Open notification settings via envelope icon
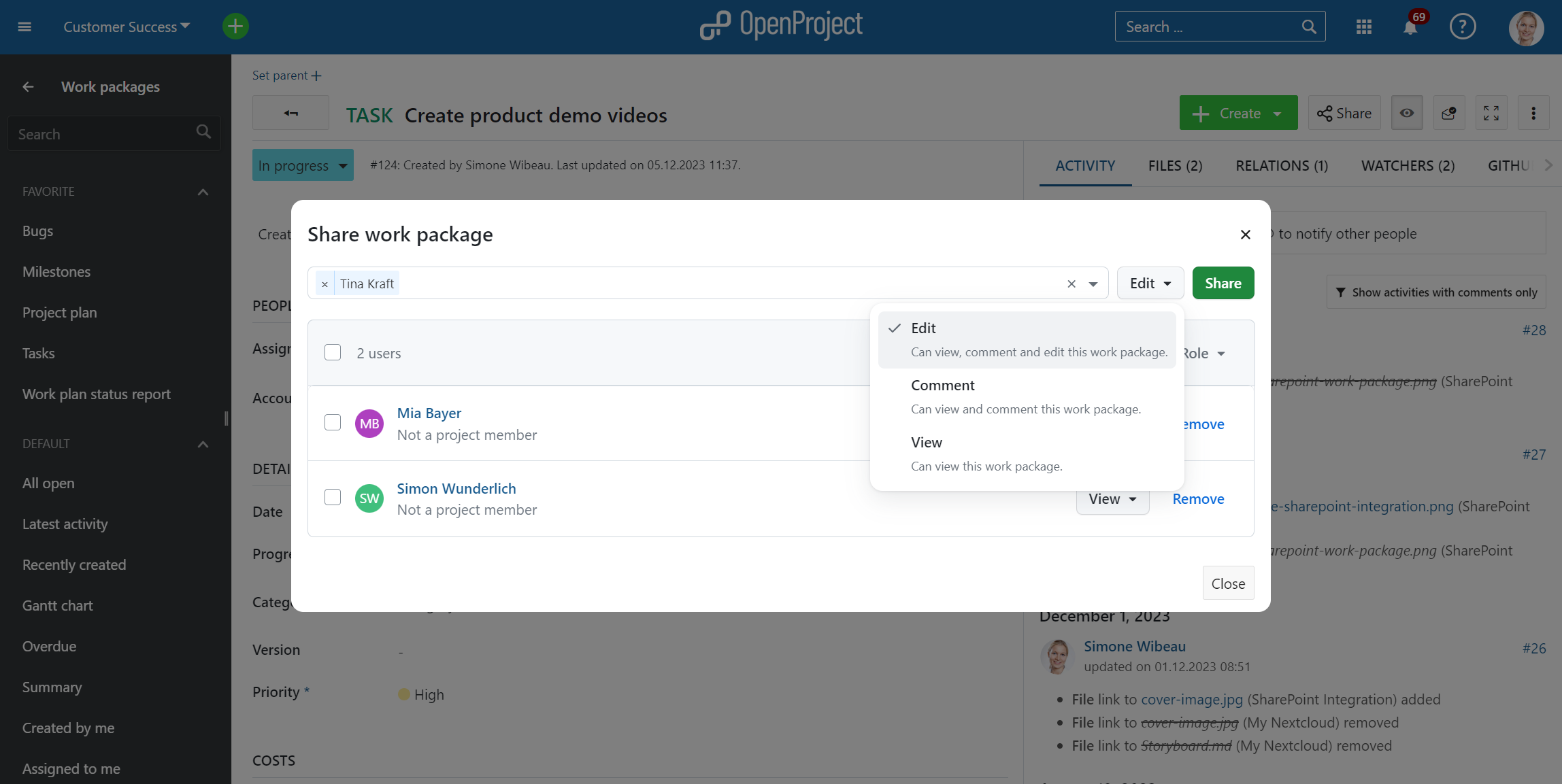Viewport: 1562px width, 784px height. click(1449, 112)
